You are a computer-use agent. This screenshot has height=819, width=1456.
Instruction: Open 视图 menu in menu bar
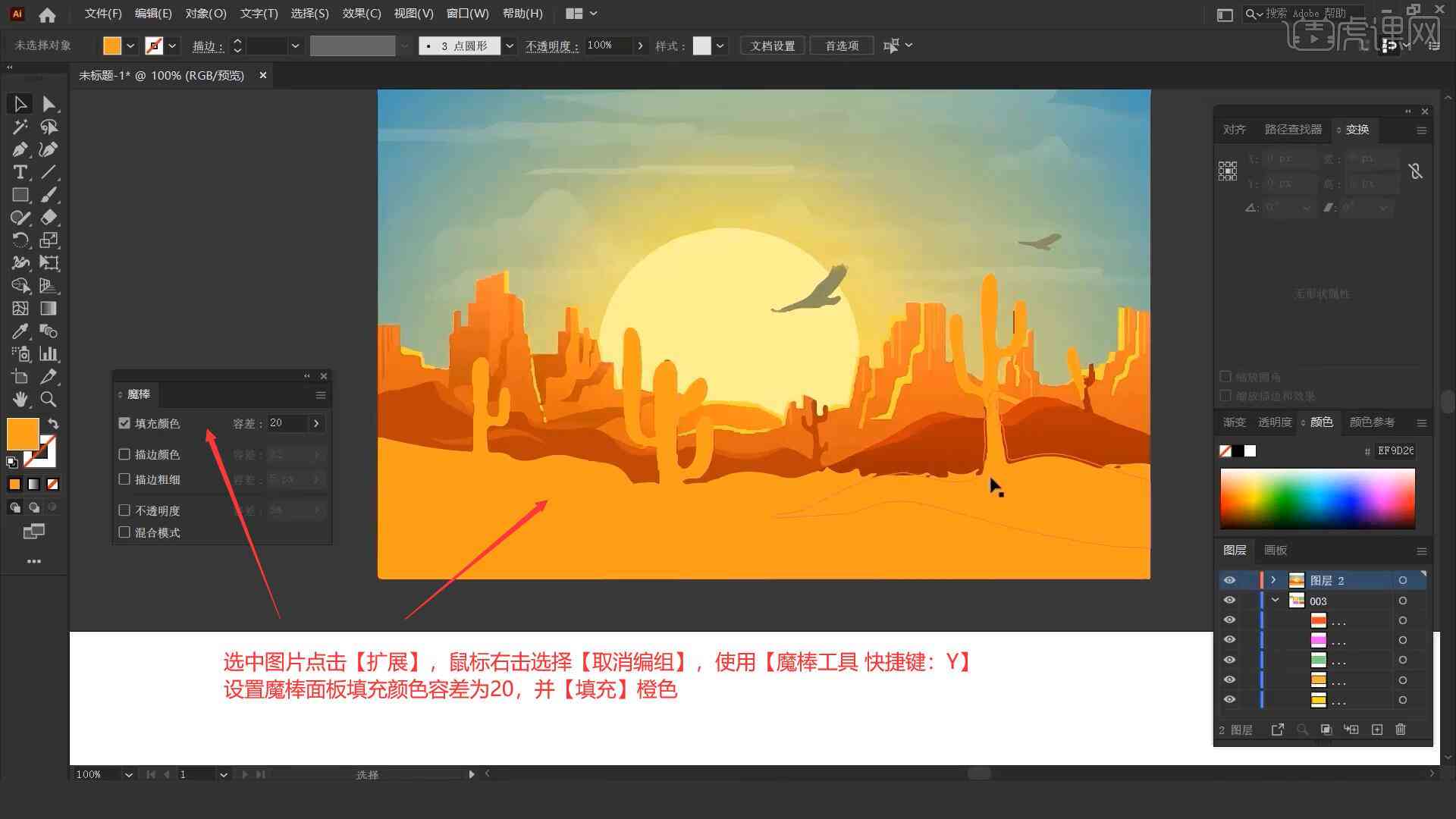416,13
